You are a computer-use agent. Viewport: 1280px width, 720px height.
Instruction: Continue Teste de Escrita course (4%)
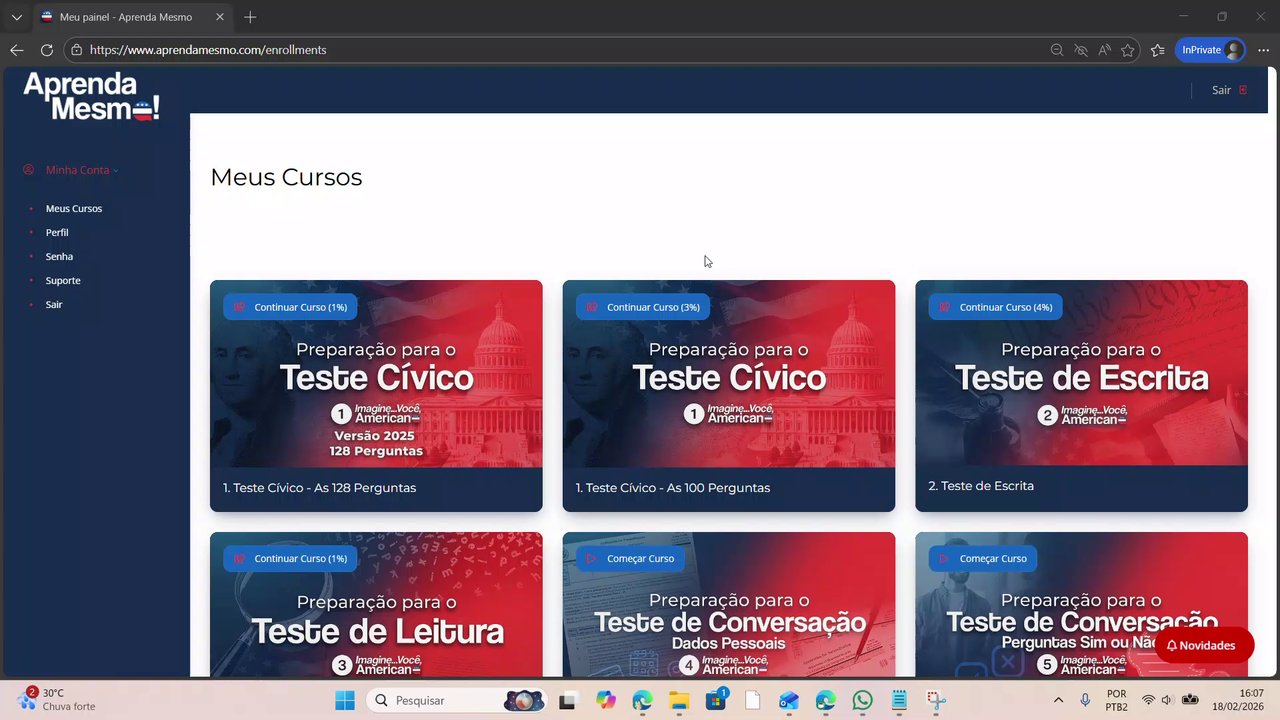pos(996,307)
